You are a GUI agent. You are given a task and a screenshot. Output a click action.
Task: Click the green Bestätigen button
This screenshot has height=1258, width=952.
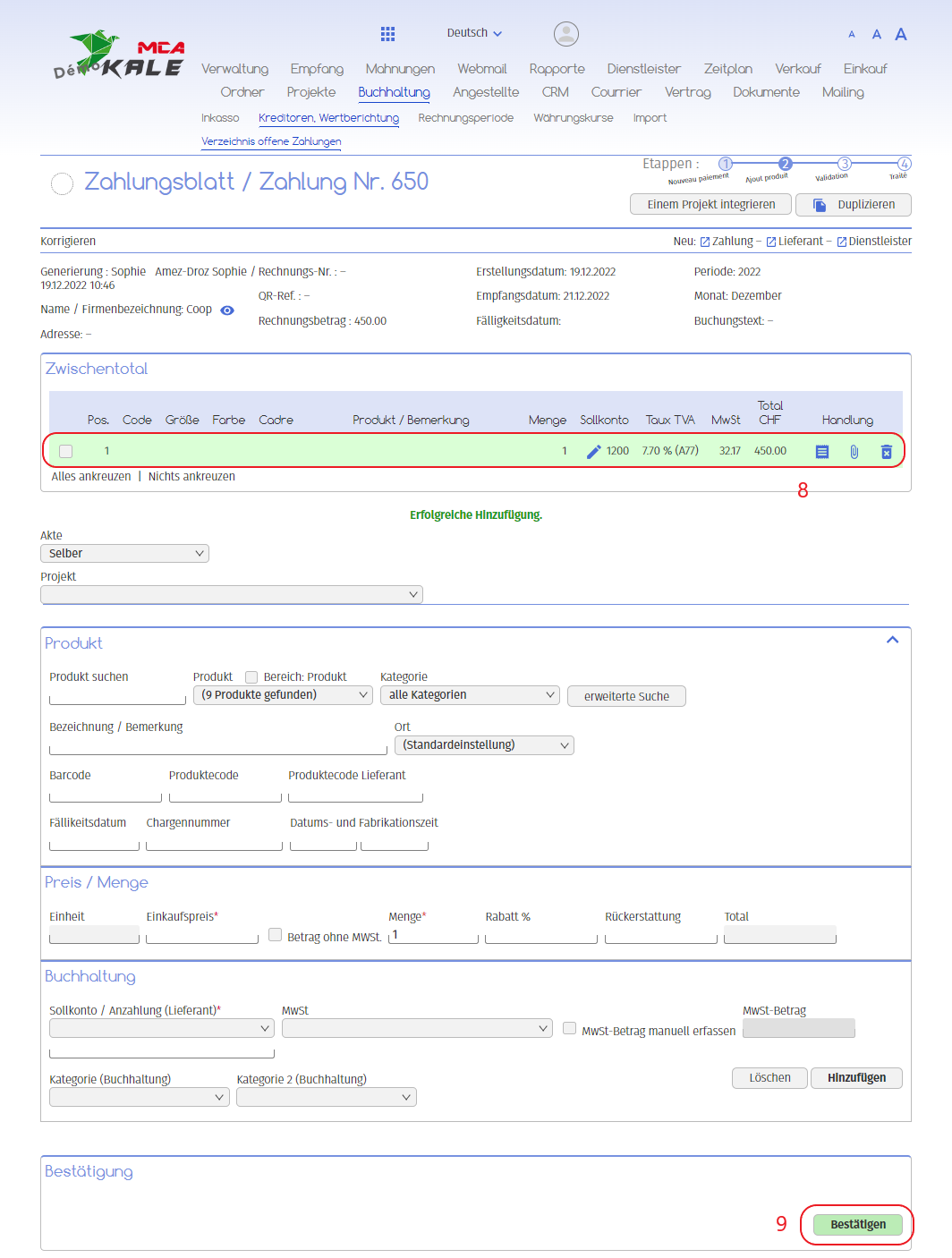click(x=857, y=1224)
